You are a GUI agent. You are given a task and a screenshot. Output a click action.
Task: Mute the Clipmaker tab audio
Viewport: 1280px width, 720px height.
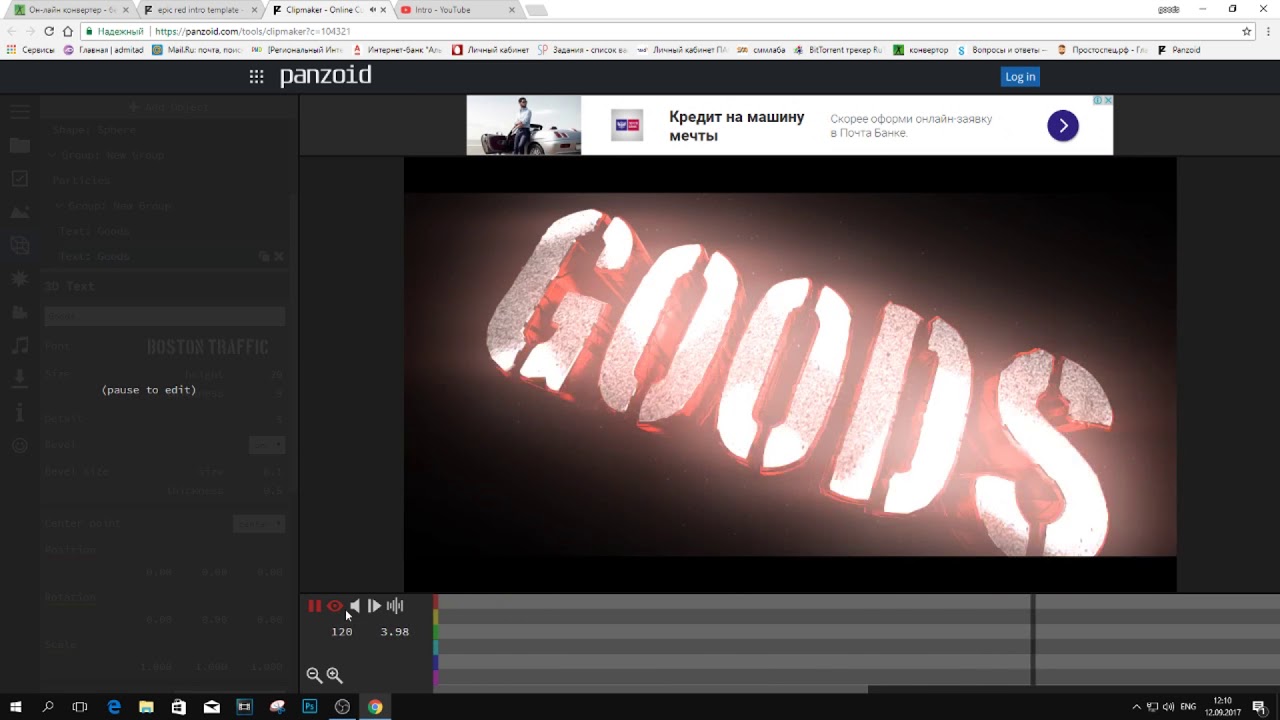373,10
